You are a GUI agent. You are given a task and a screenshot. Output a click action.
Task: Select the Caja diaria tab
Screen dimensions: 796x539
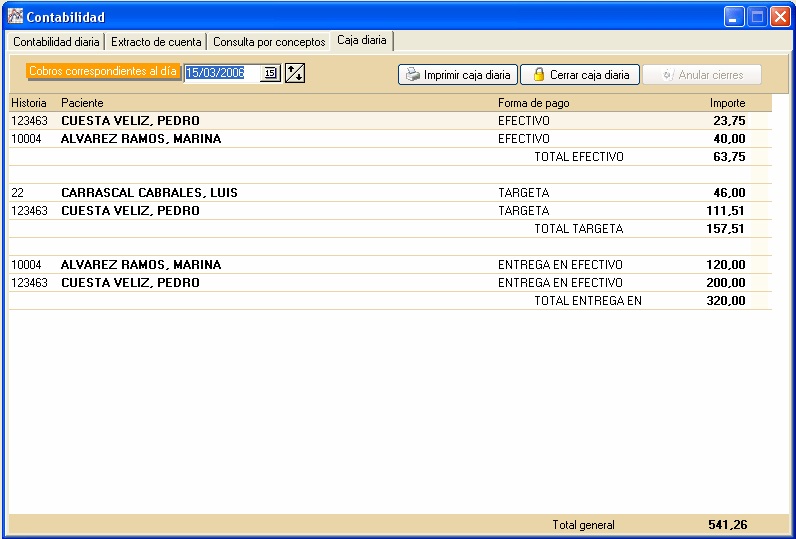tap(362, 40)
